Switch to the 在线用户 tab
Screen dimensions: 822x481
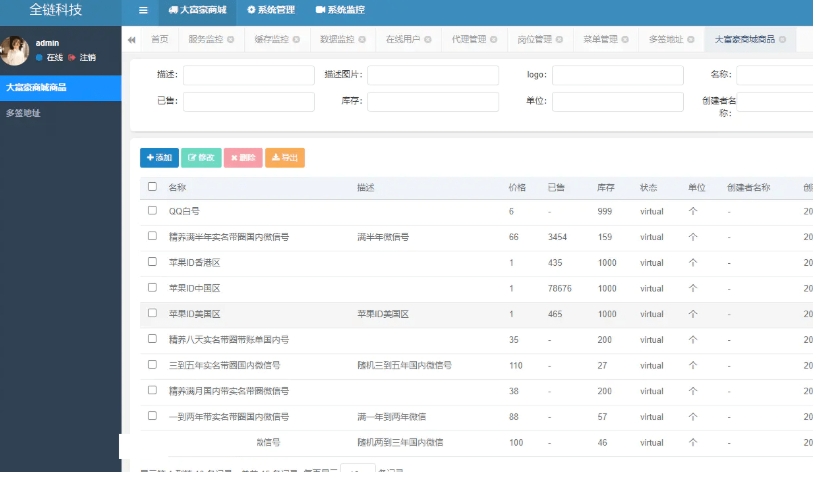[x=403, y=39]
